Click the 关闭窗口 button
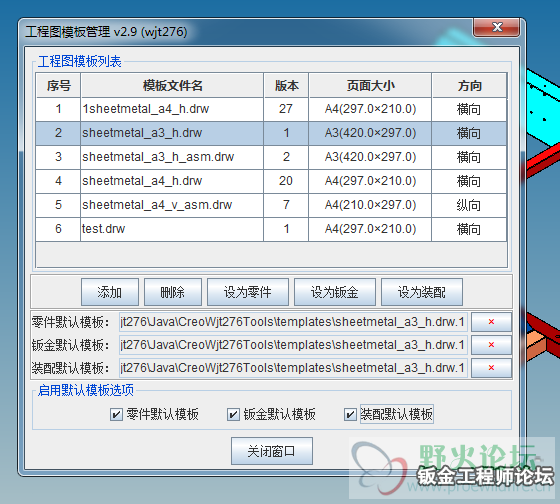 (x=272, y=451)
